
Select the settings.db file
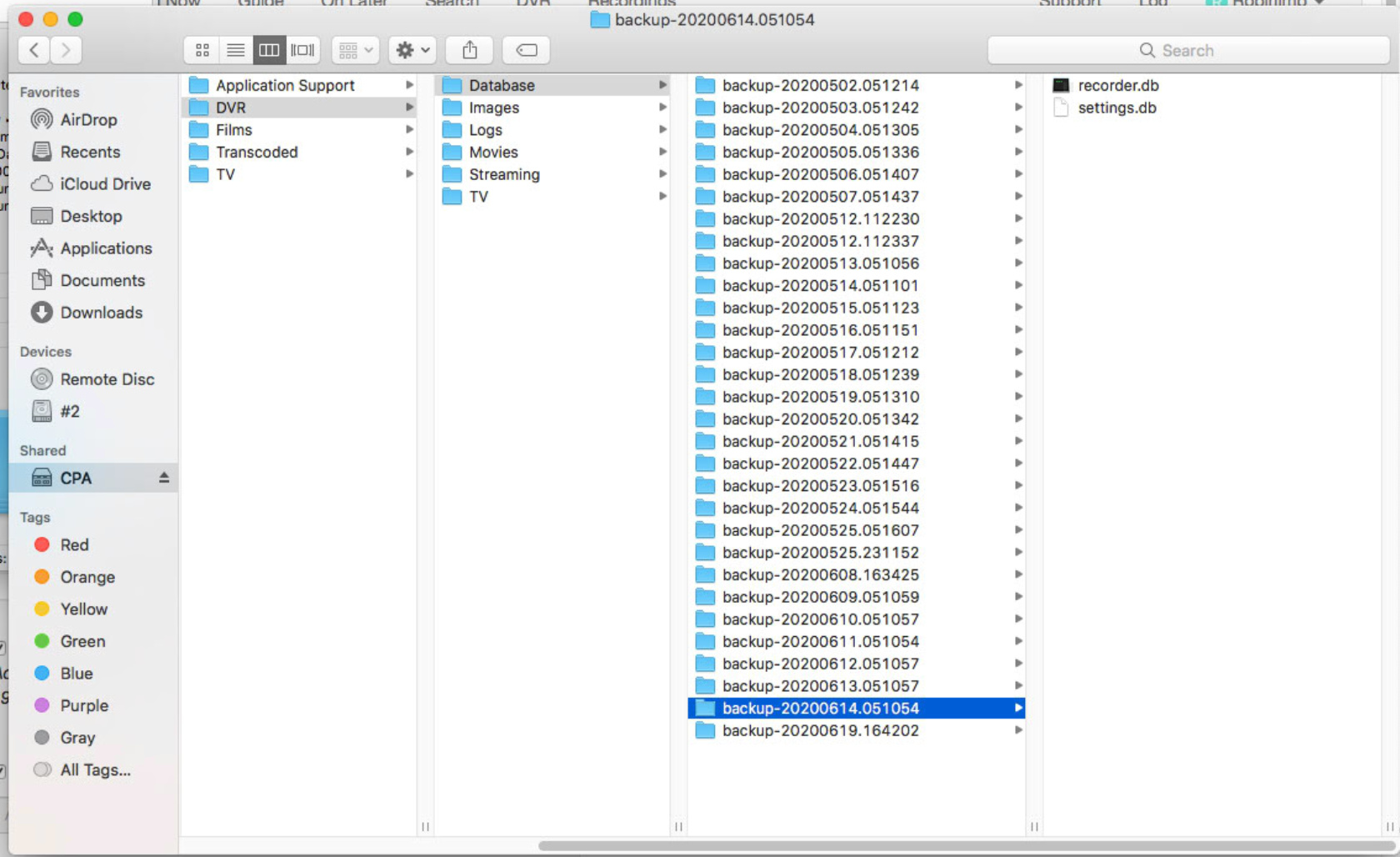pyautogui.click(x=1117, y=108)
